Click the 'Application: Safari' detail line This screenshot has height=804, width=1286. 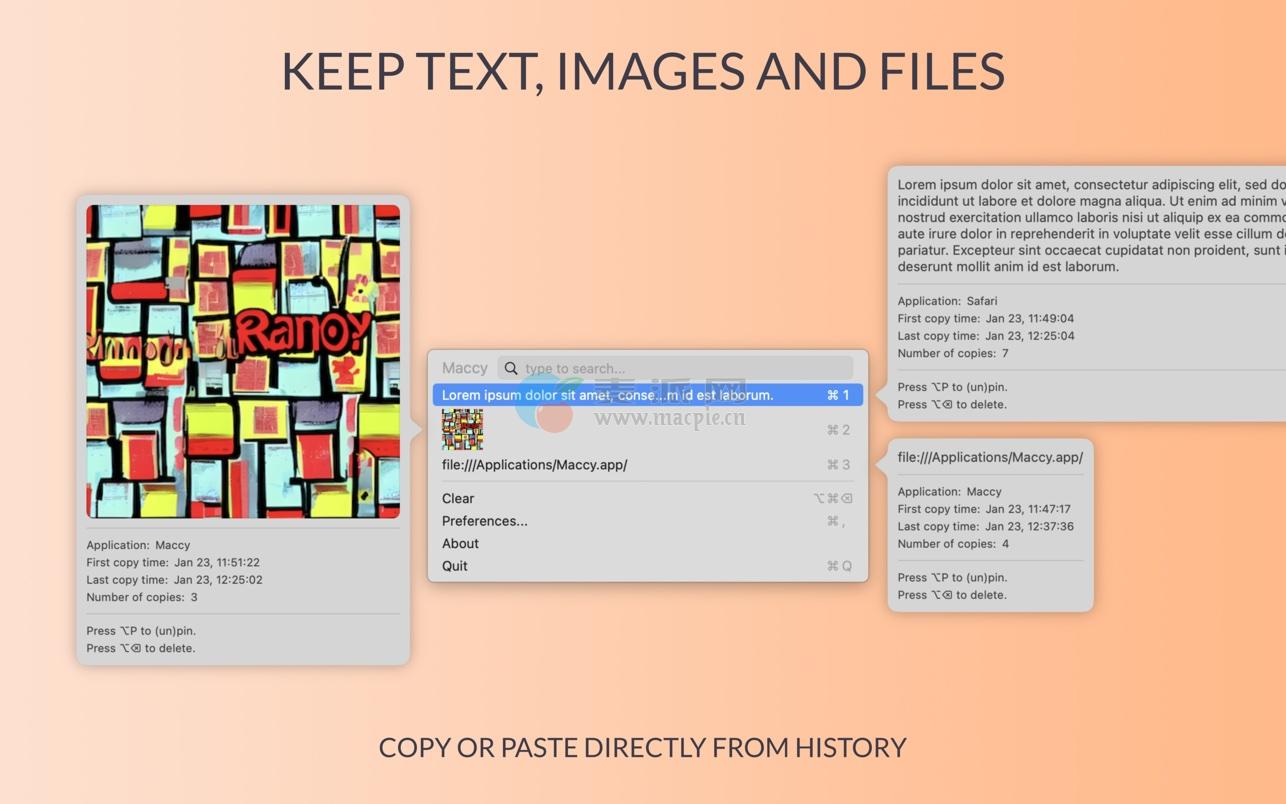pos(947,301)
